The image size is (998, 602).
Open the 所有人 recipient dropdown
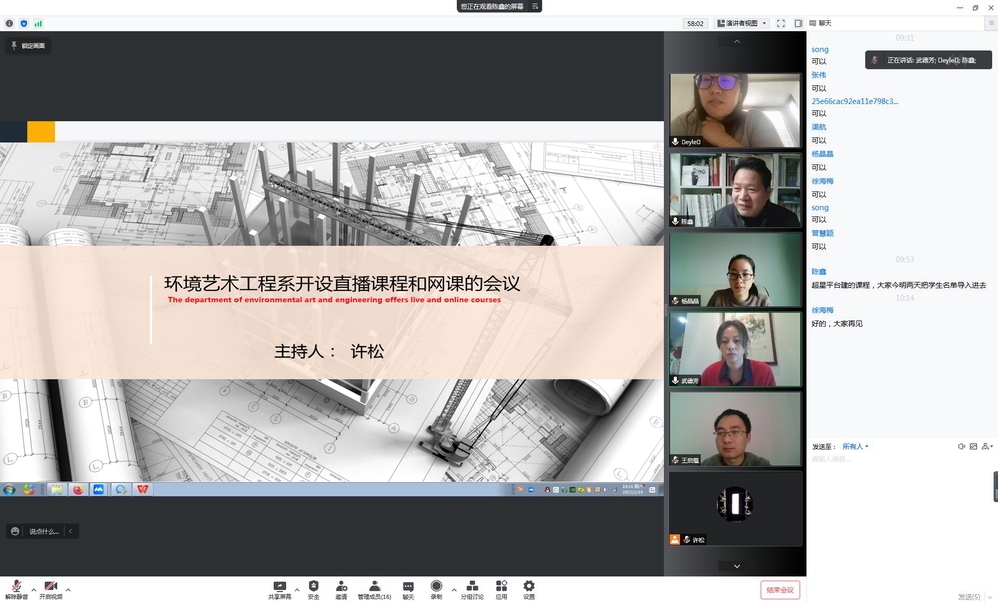coord(855,446)
